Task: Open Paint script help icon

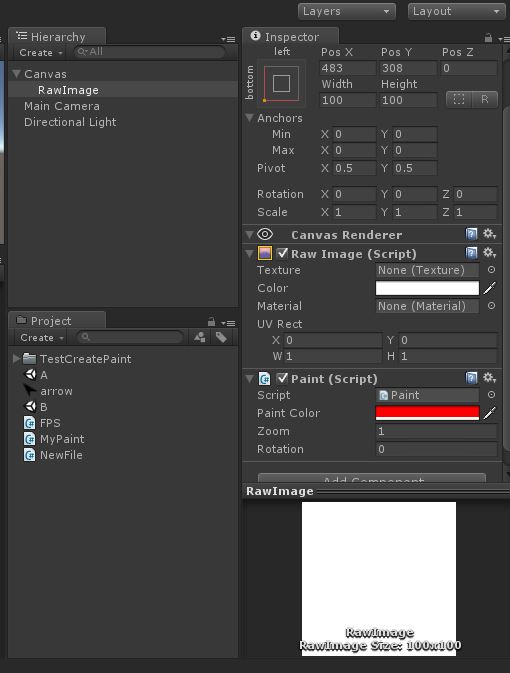Action: click(x=471, y=378)
